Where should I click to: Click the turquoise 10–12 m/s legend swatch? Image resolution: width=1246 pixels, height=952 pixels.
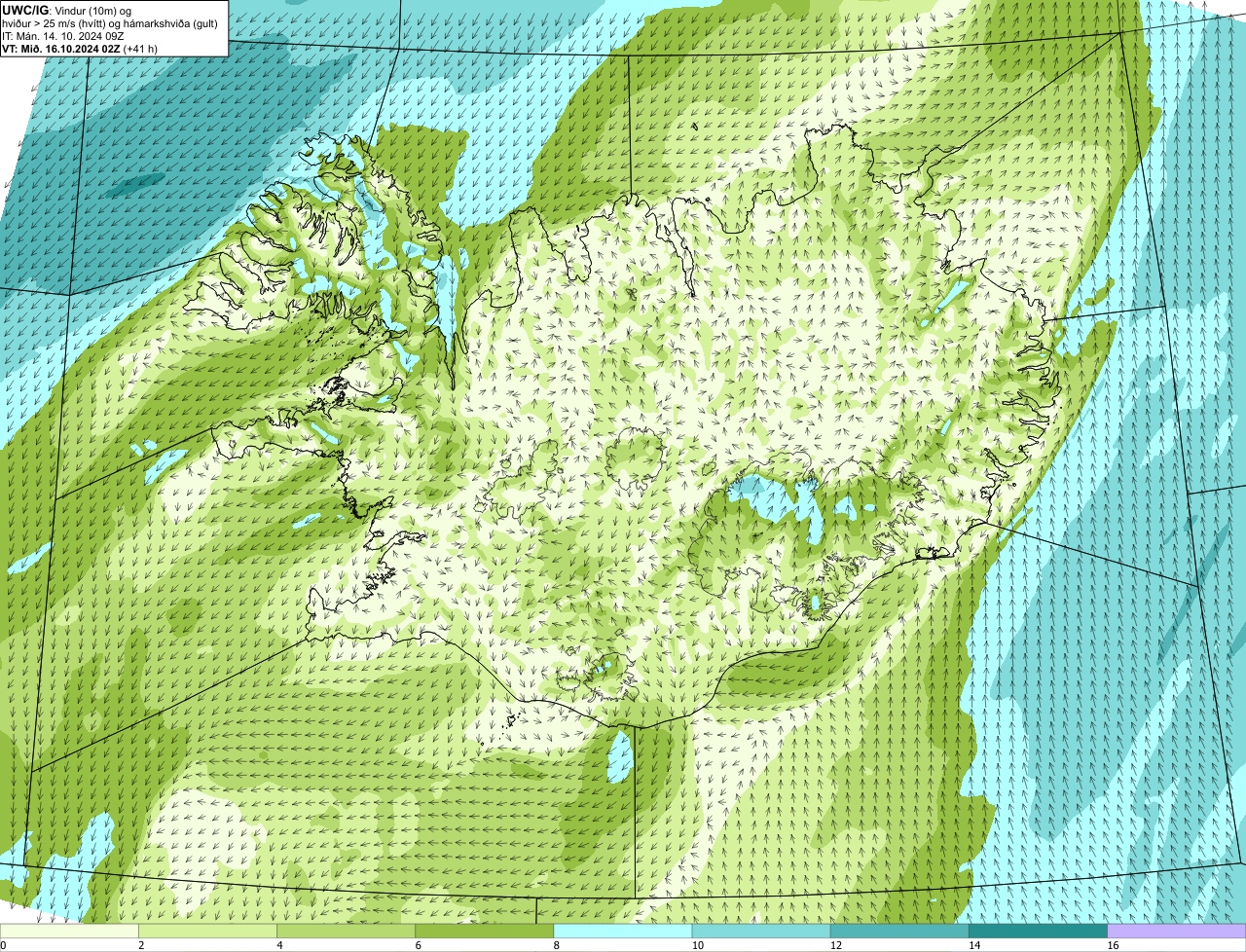761,931
